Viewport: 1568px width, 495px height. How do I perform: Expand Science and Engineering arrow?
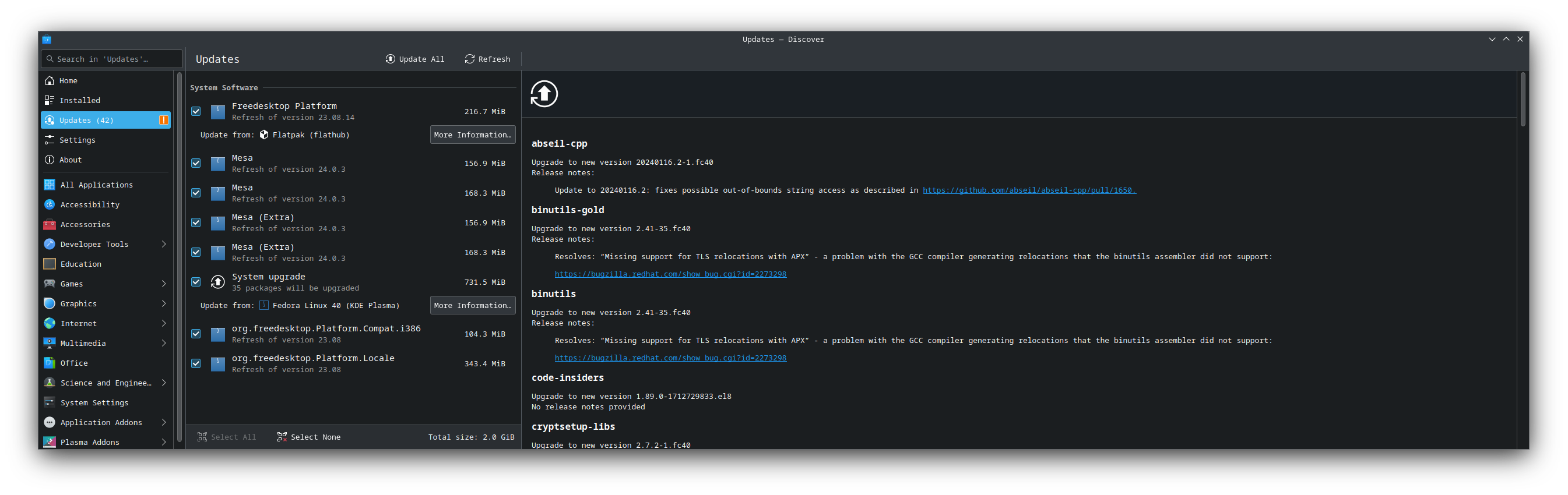click(164, 383)
